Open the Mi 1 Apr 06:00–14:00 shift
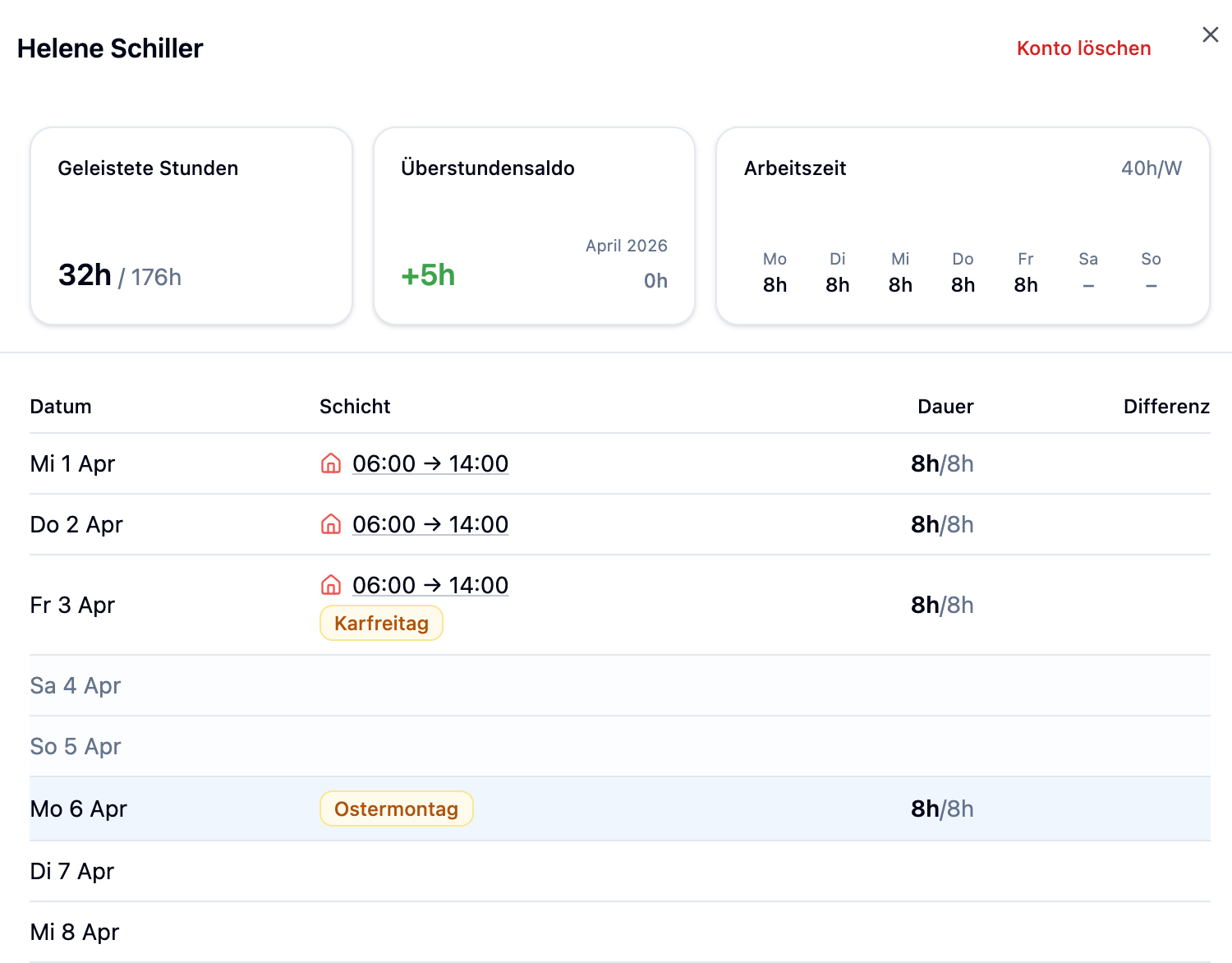 tap(430, 463)
